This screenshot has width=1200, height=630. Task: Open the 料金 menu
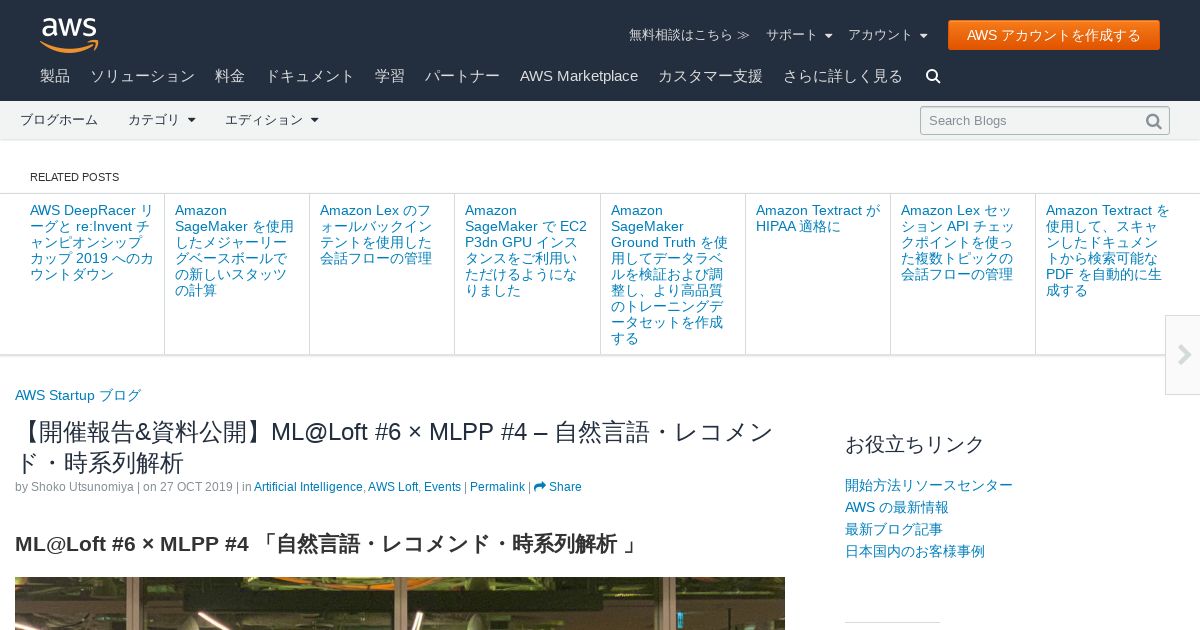point(230,76)
